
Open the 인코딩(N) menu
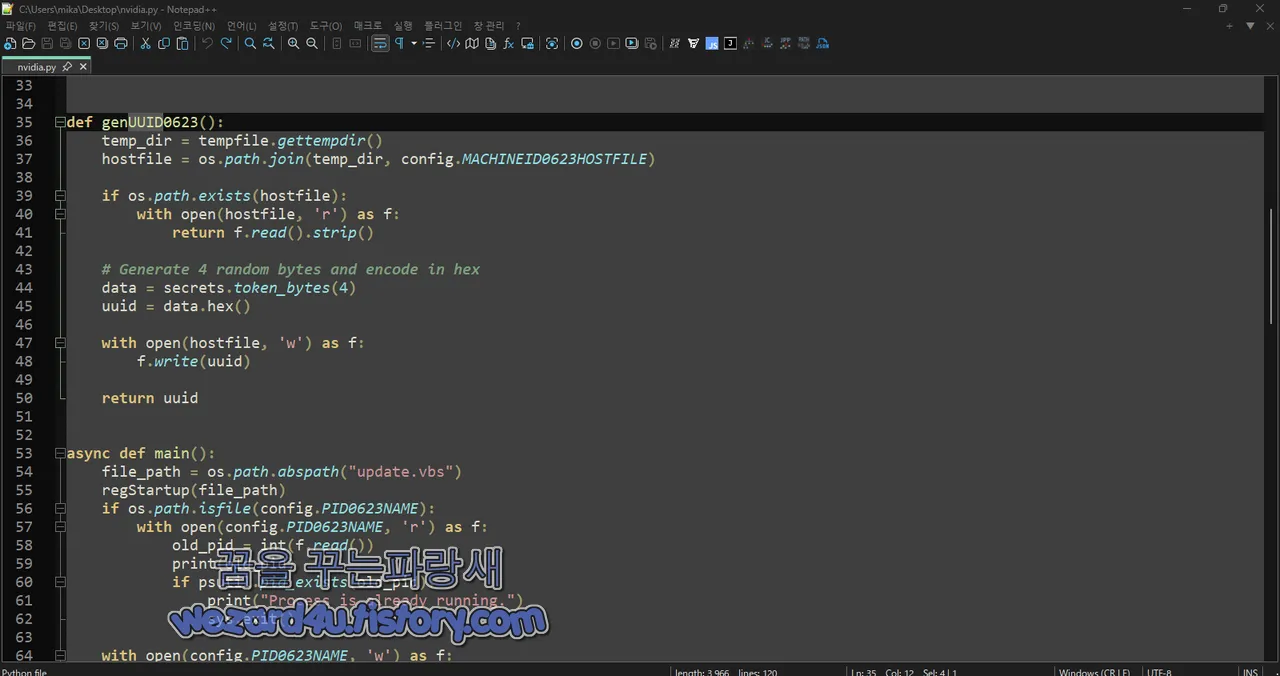[194, 25]
